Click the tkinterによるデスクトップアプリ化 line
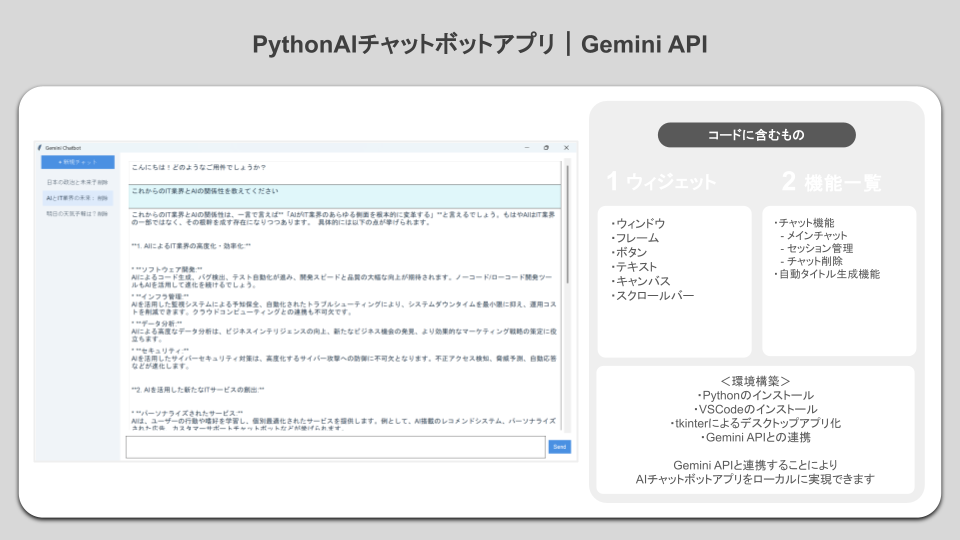 (x=756, y=424)
